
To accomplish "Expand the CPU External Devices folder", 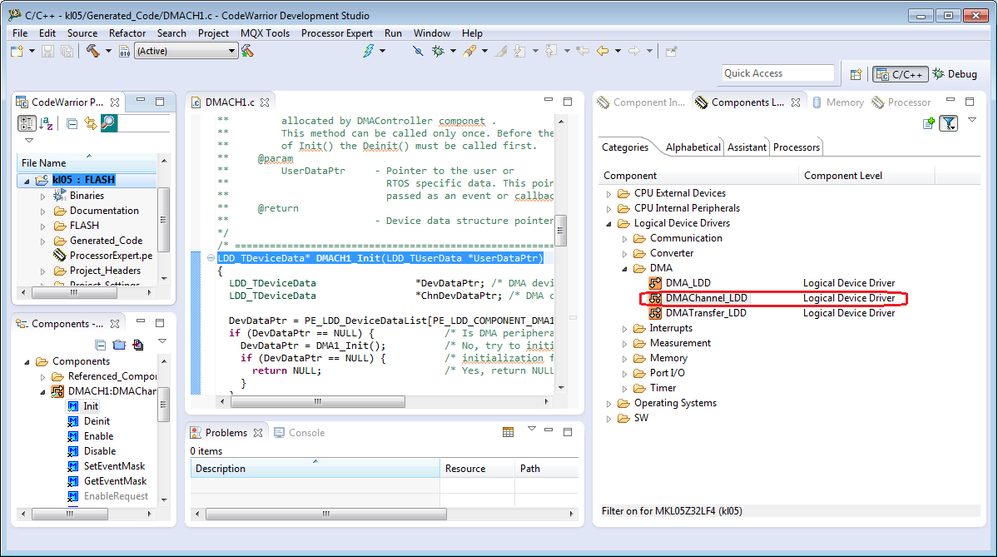I will click(609, 193).
